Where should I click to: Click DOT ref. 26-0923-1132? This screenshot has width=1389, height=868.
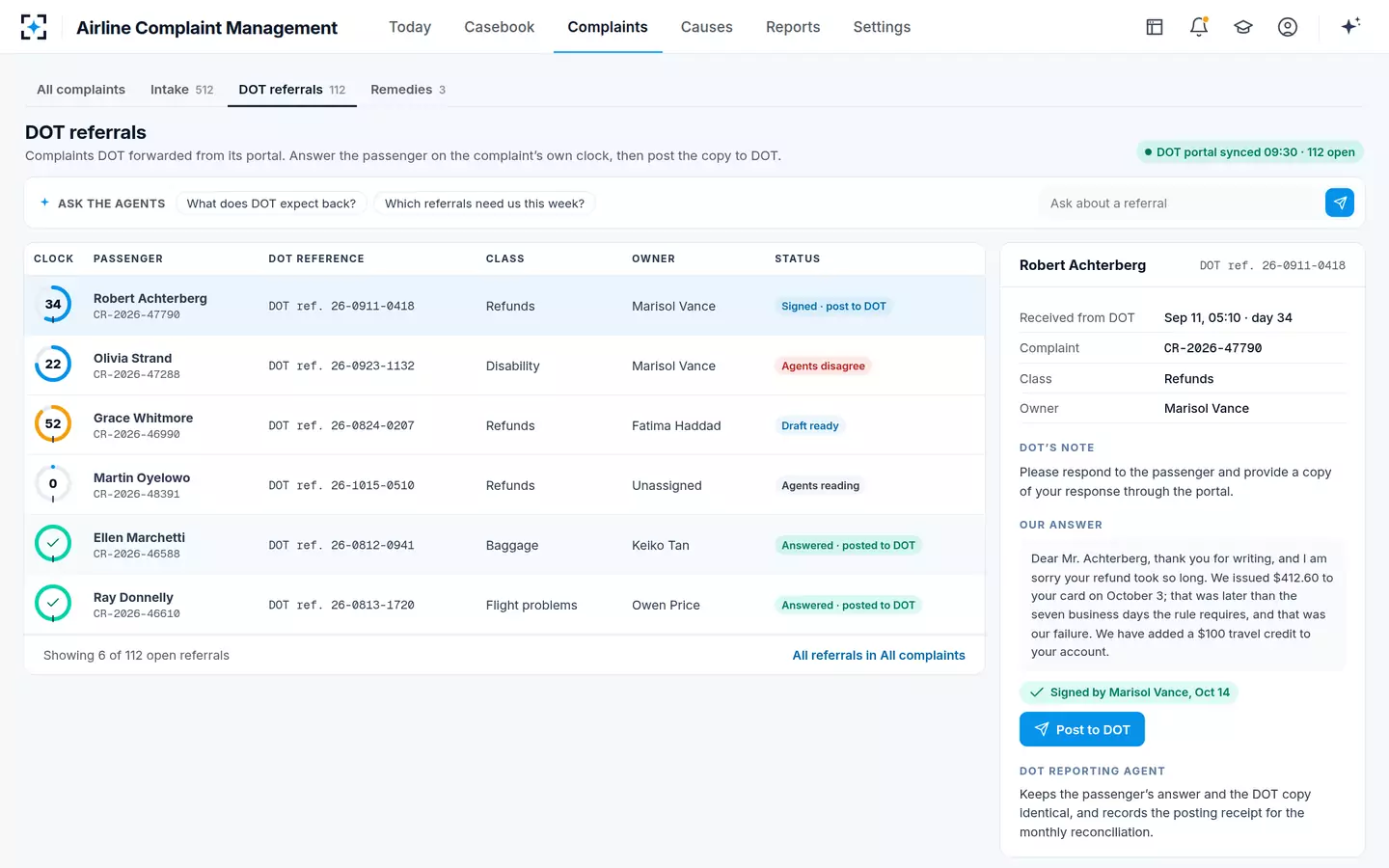(341, 366)
